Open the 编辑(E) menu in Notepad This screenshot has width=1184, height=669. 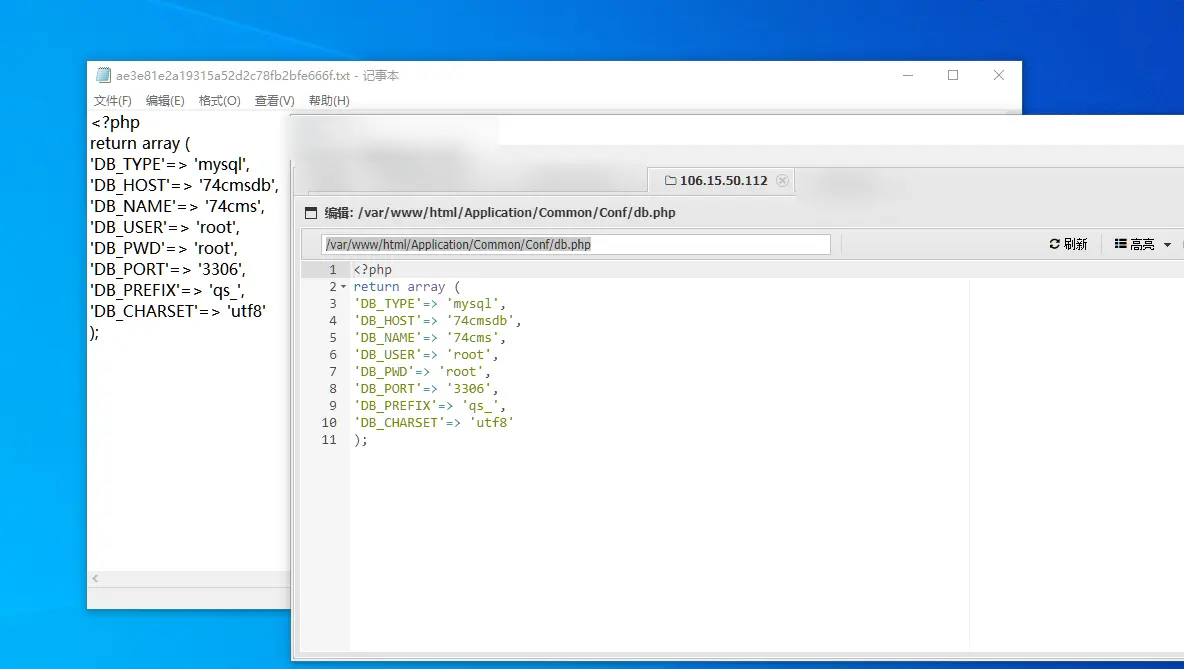(165, 100)
